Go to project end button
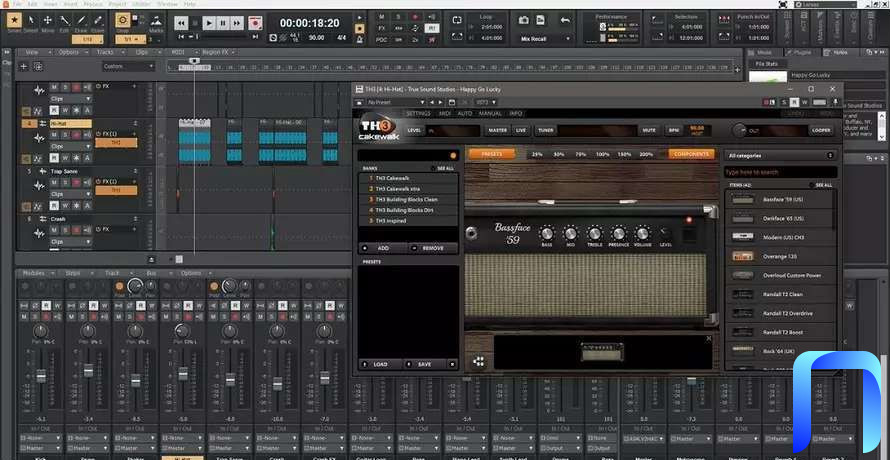 pyautogui.click(x=255, y=37)
